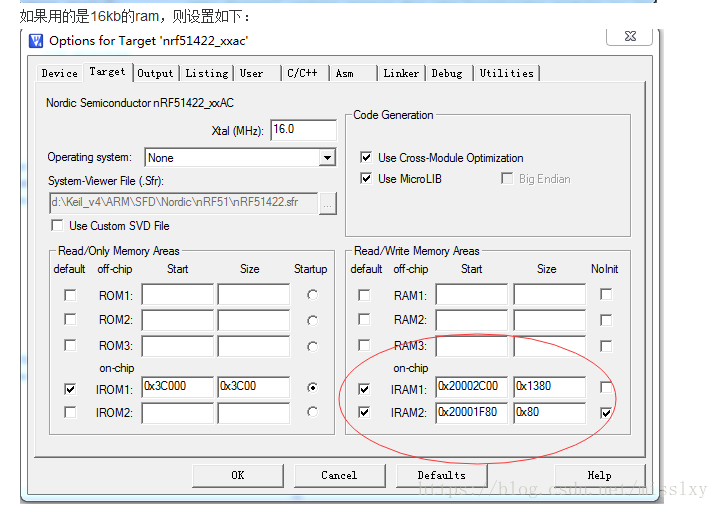Click the Keil icon in the dialog title bar
The width and height of the screenshot is (719, 509).
point(36,41)
